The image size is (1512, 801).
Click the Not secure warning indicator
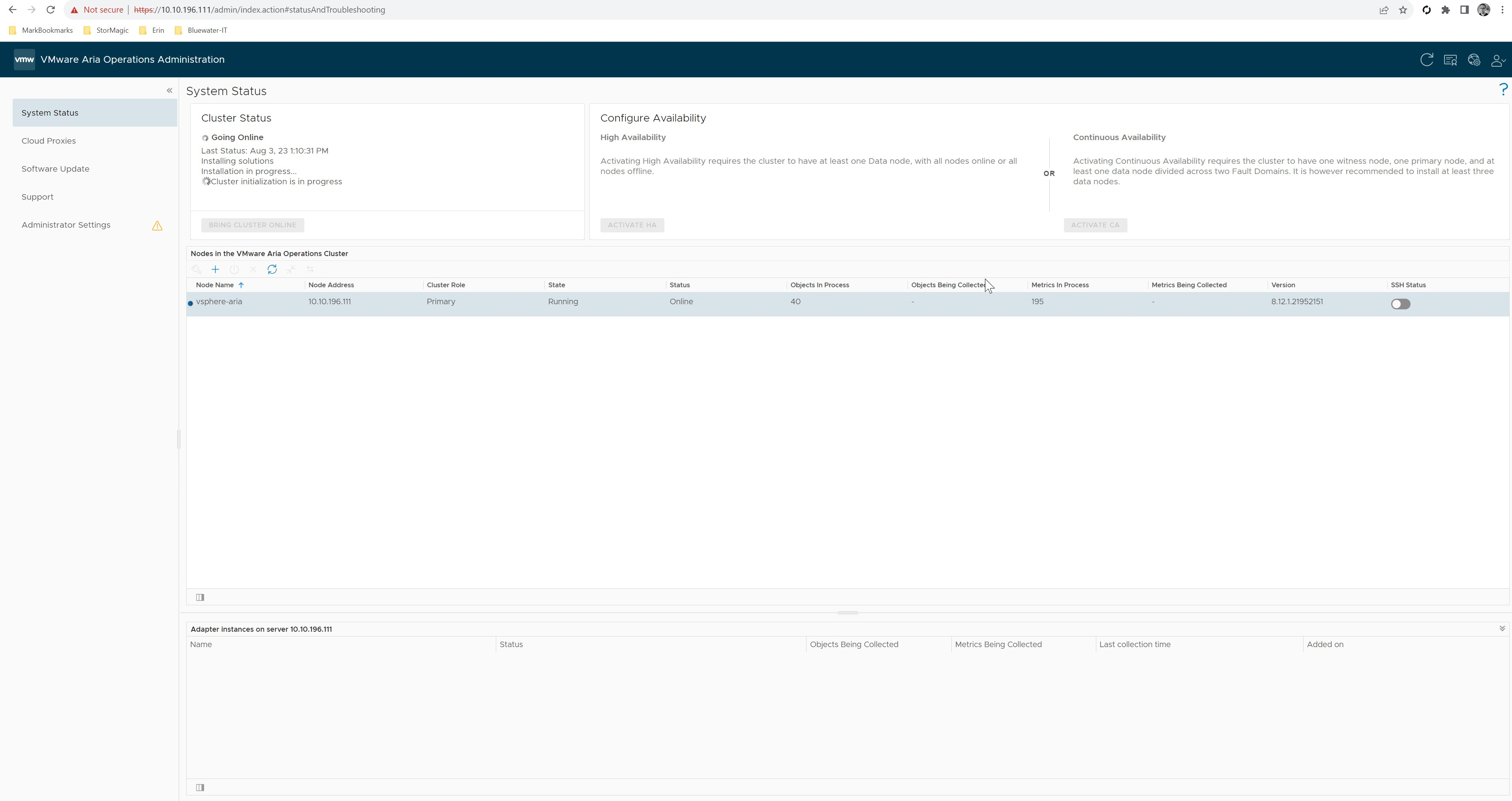[x=98, y=10]
